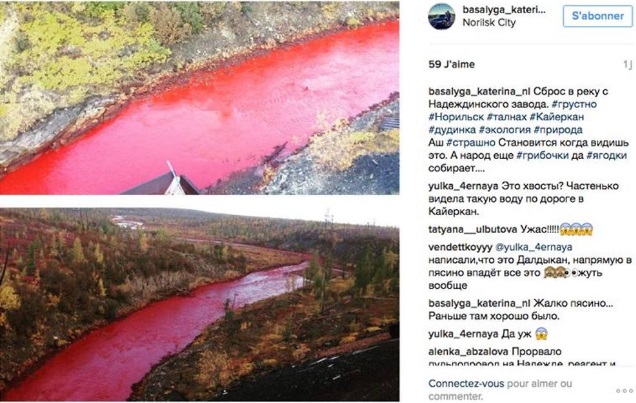
Task: Open hashtag #природа in caption
Action: [558, 130]
